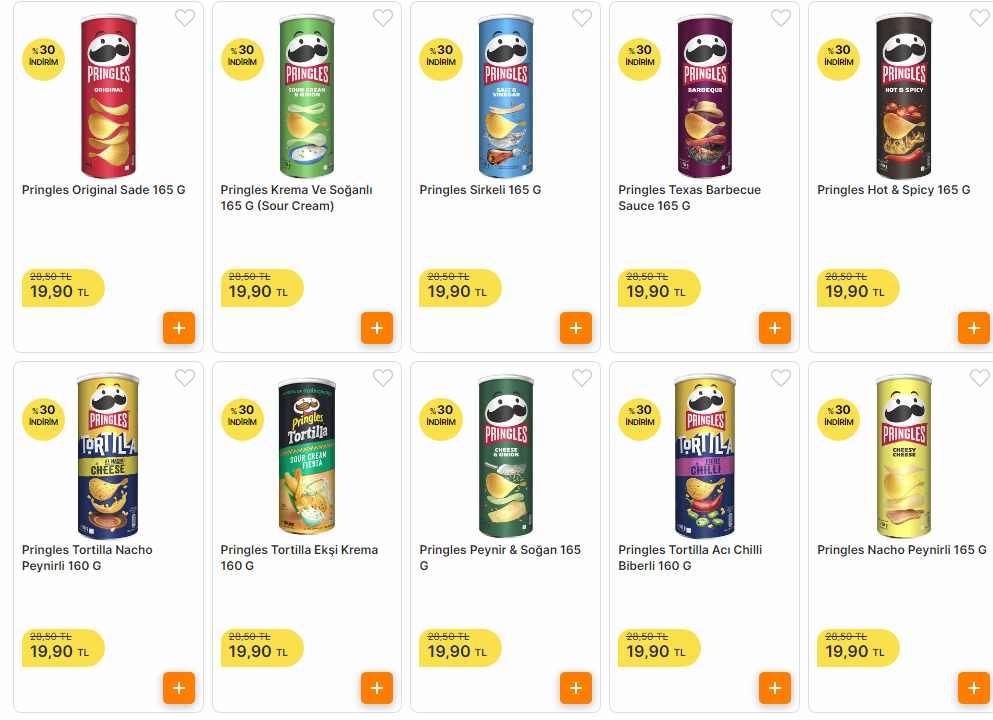Add Pringles Tortilla Nacho Peynirli to cart
This screenshot has height=720, width=993.
tap(179, 688)
